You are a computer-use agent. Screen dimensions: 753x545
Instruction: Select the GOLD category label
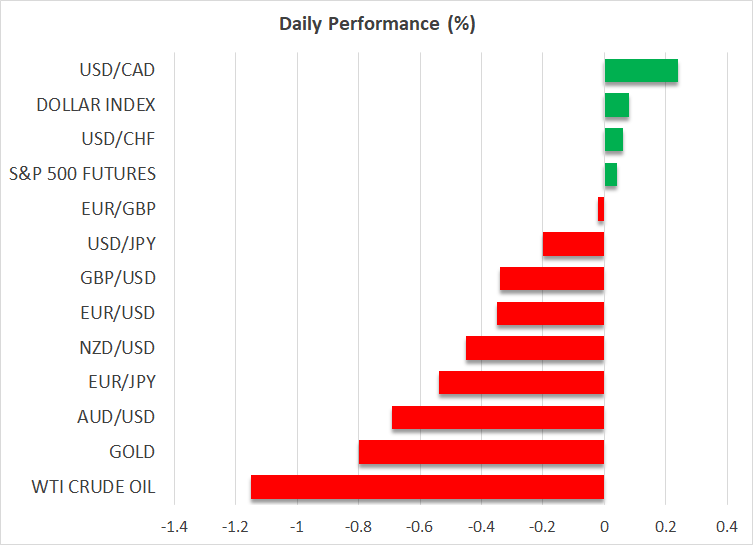pyautogui.click(x=132, y=452)
